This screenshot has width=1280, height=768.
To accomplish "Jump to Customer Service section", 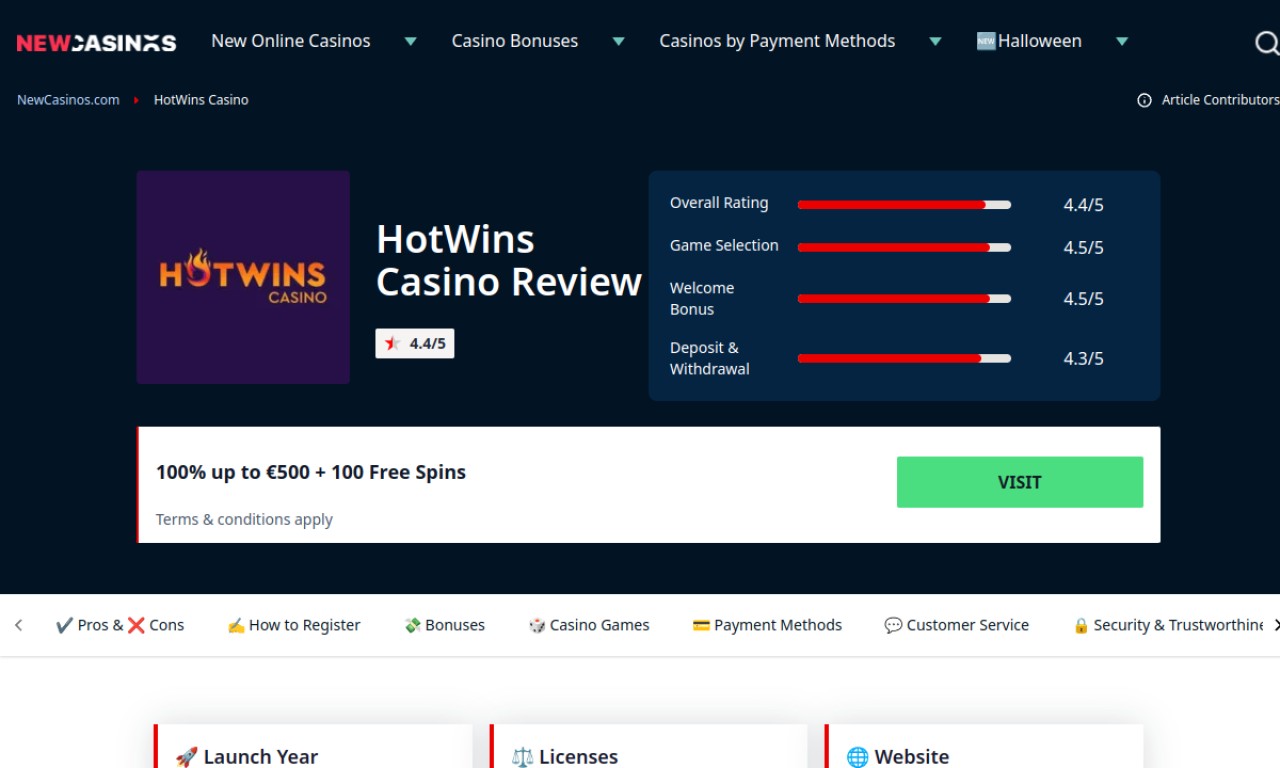I will pyautogui.click(x=957, y=625).
